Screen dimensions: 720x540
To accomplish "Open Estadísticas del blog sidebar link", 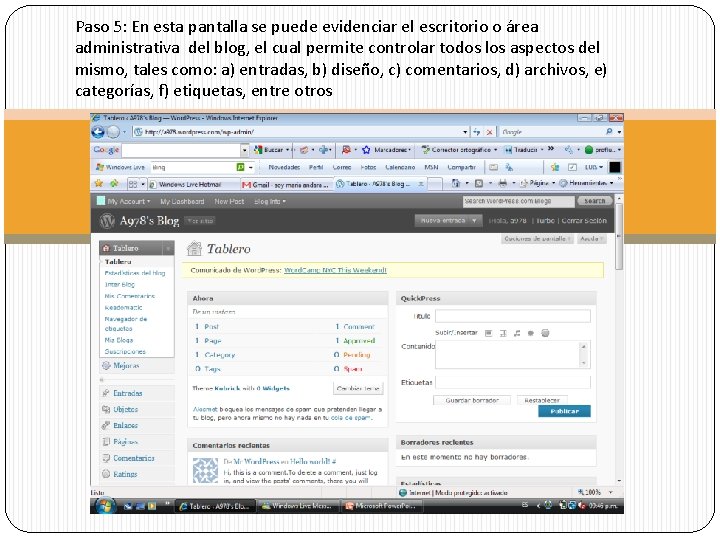I will [x=135, y=273].
